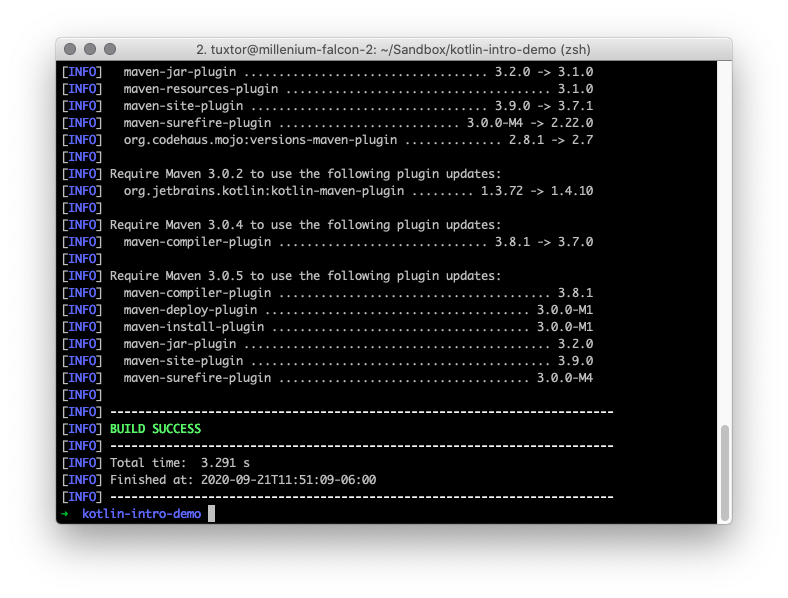Click the terminal cursor block at the prompt
Screen dimensions: 788x598
pyautogui.click(x=211, y=514)
